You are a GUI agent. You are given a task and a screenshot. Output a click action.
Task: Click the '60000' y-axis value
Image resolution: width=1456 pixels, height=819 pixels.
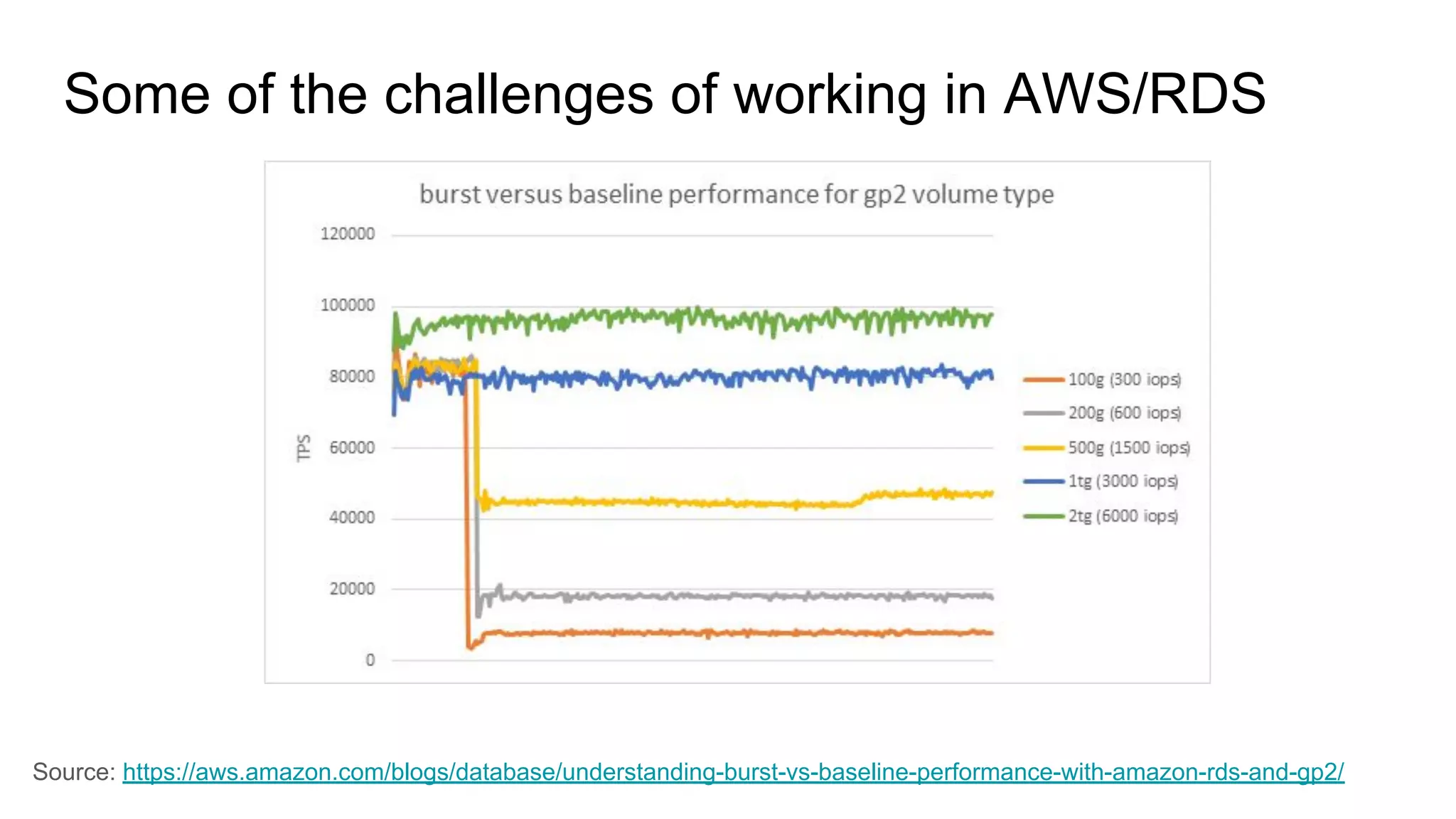pyautogui.click(x=351, y=447)
